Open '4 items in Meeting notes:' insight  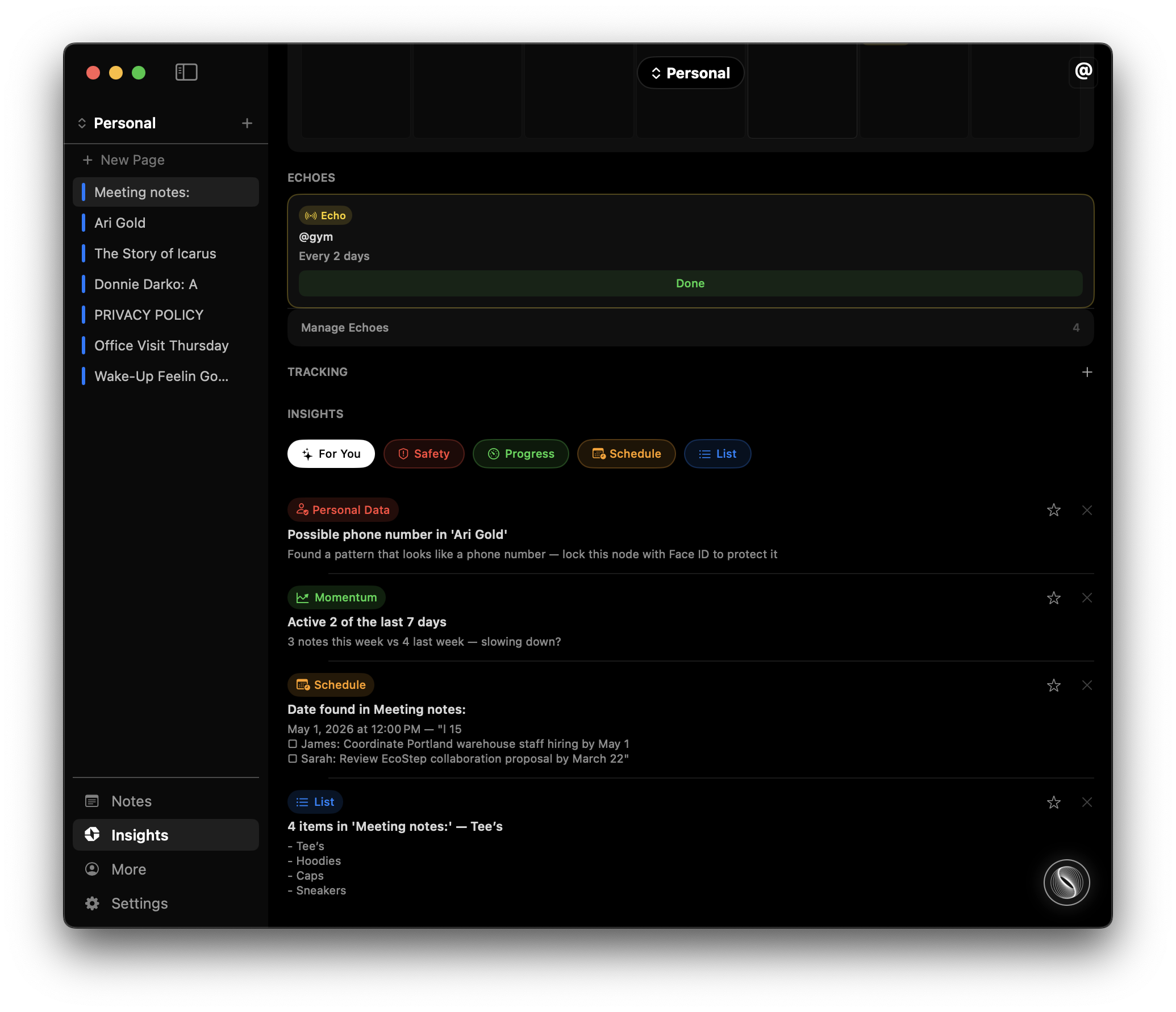(x=395, y=826)
